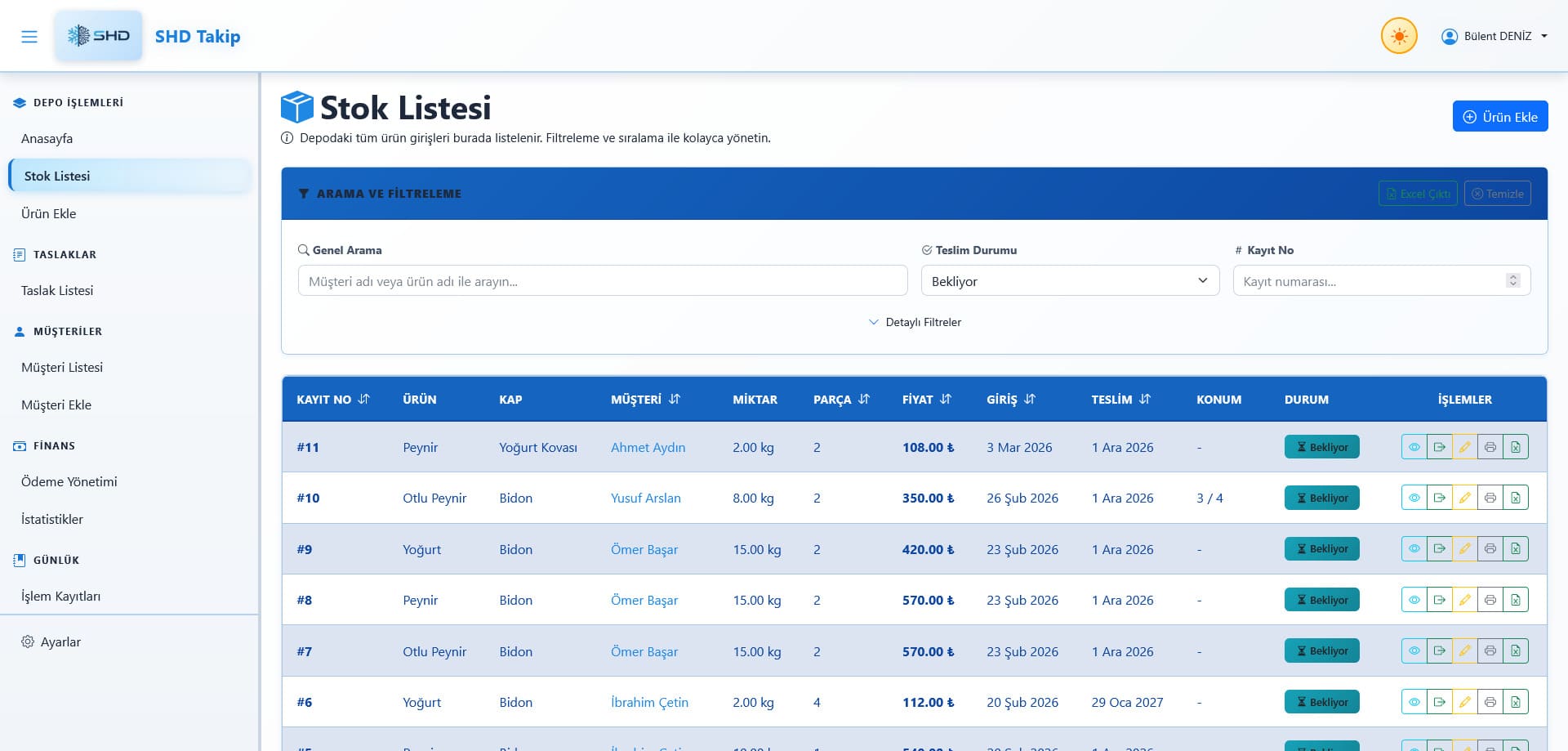Open customer link Ahmet Aydın
The height and width of the screenshot is (751, 1568).
tap(648, 447)
